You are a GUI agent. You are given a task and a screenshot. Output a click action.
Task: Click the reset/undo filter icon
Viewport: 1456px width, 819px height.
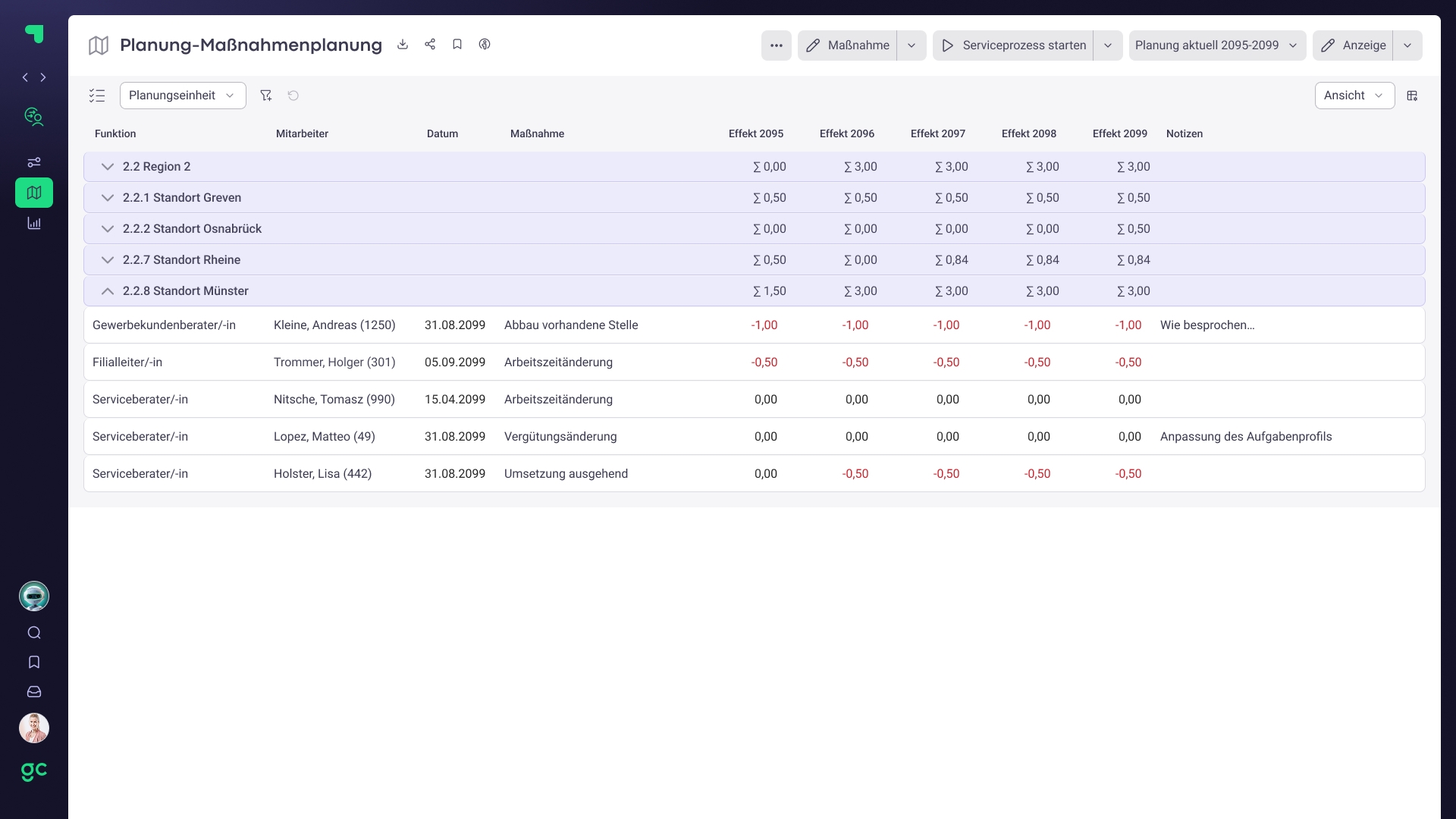pyautogui.click(x=293, y=96)
